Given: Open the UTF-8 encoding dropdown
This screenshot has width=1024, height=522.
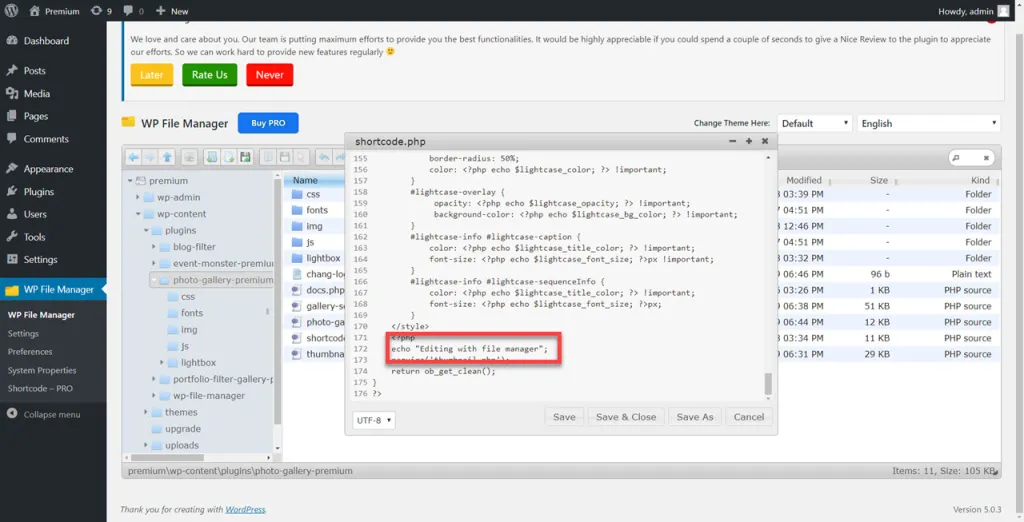Looking at the screenshot, I should coord(374,420).
